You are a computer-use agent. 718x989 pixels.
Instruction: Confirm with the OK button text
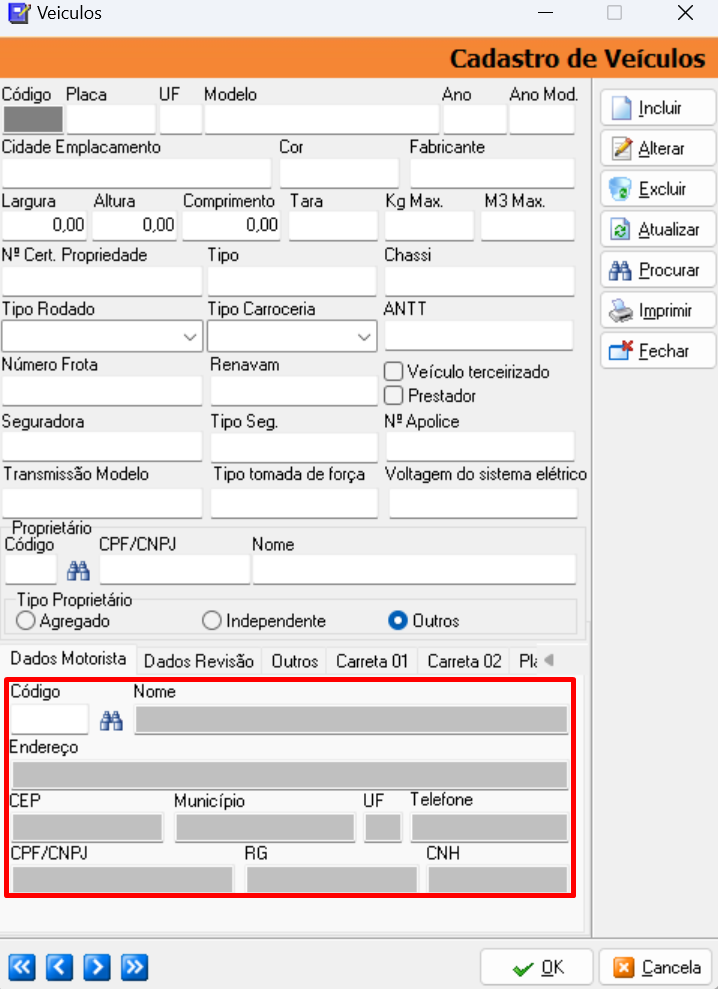pyautogui.click(x=553, y=968)
